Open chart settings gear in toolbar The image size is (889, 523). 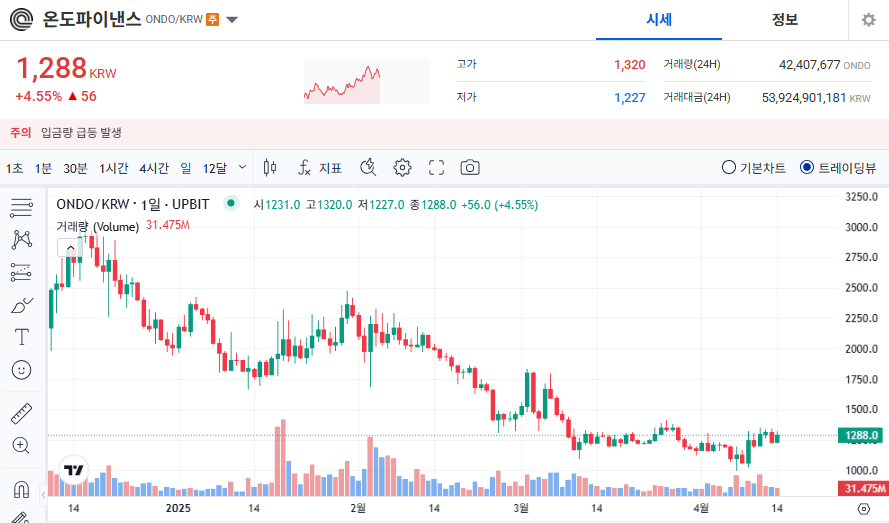(403, 168)
